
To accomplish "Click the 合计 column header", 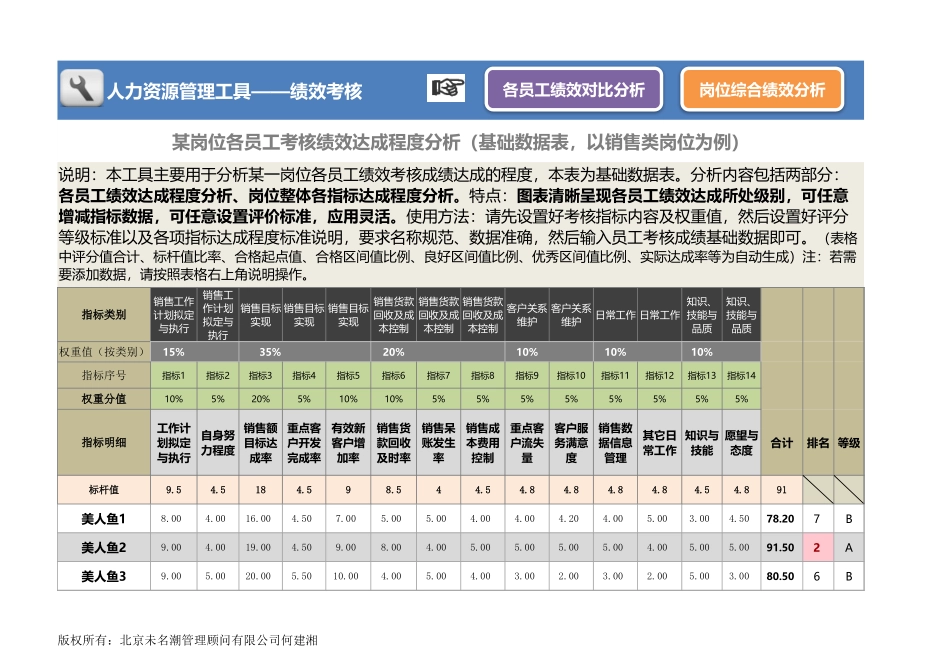I will (782, 442).
